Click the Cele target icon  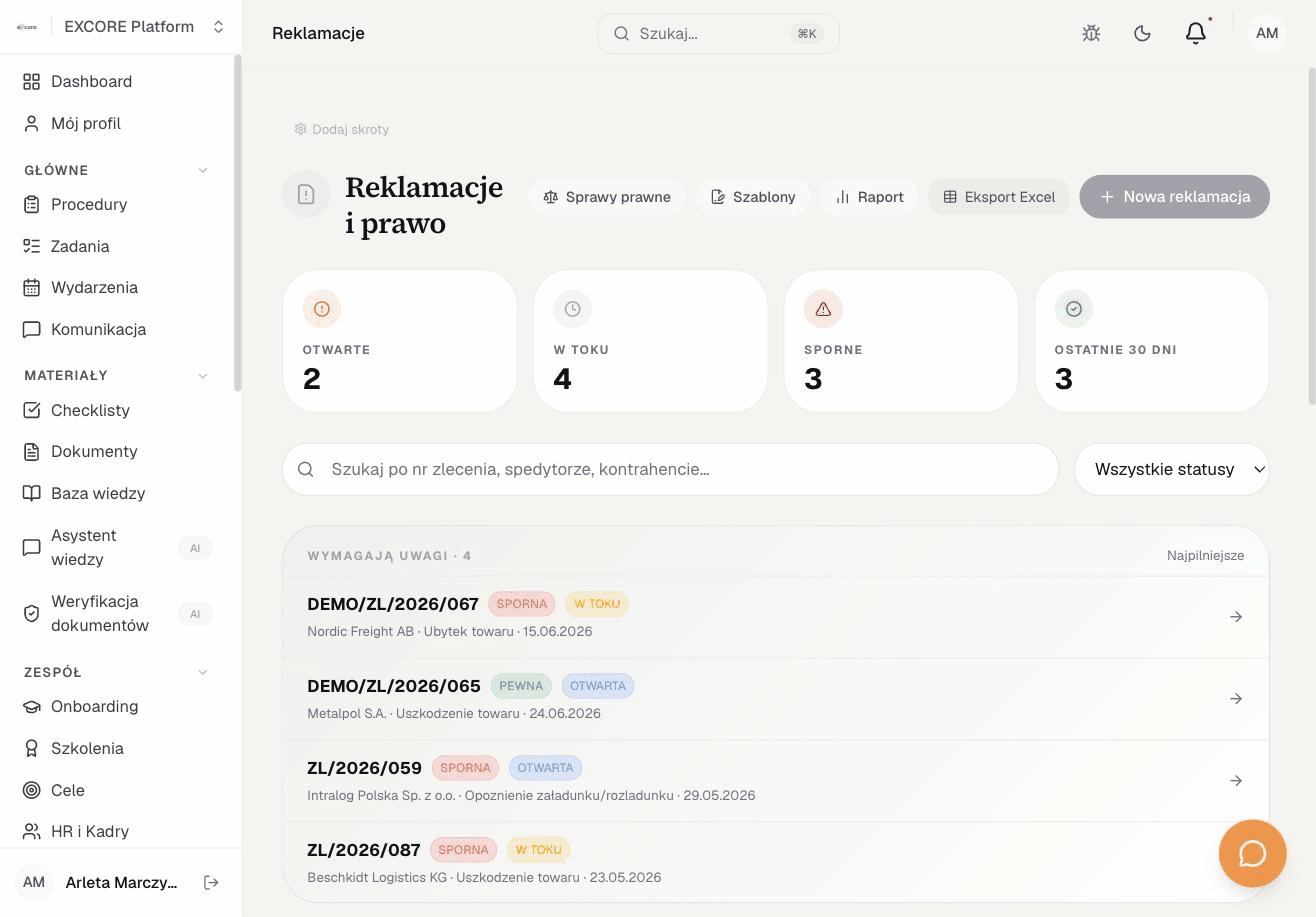pyautogui.click(x=32, y=790)
